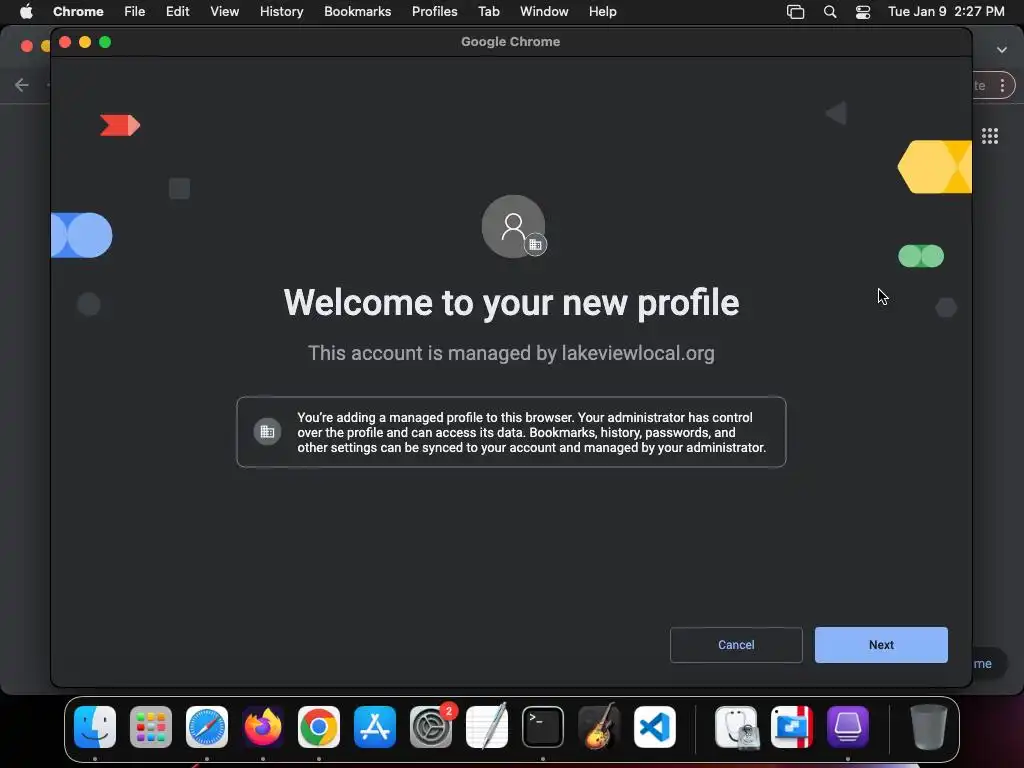Viewport: 1024px width, 768px height.
Task: Open TextEdit from the dock
Action: coord(487,726)
